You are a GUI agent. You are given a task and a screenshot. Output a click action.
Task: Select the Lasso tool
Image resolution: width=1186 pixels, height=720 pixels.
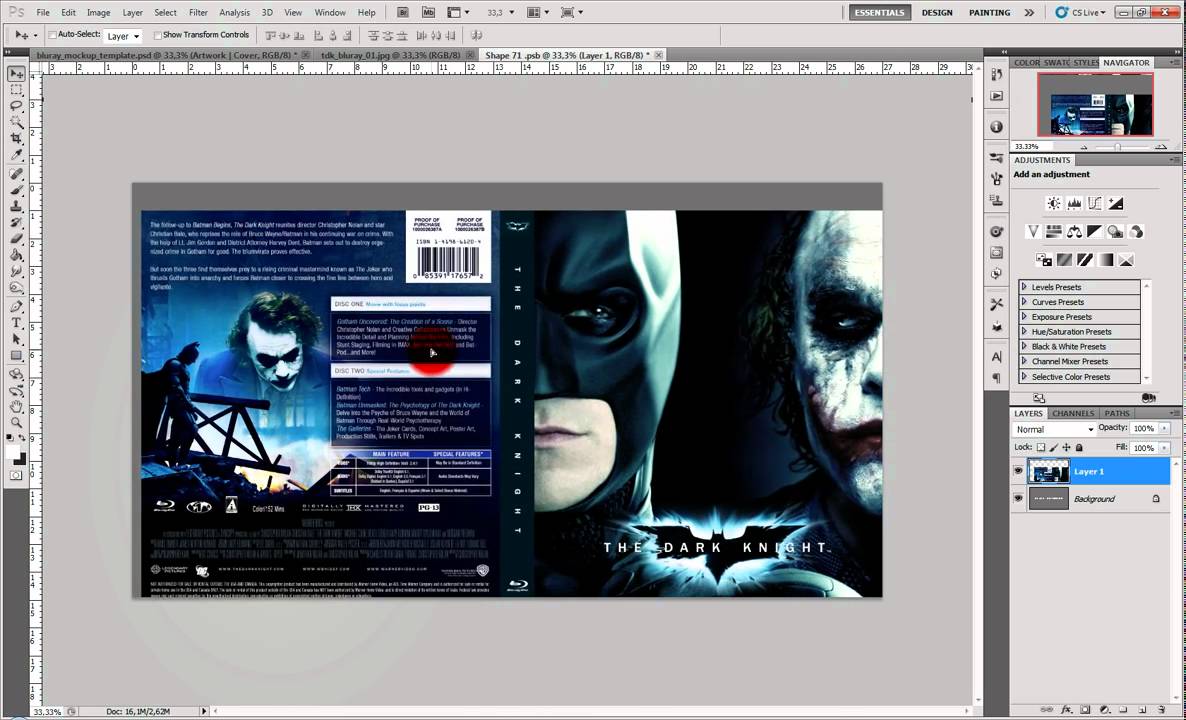coord(16,106)
